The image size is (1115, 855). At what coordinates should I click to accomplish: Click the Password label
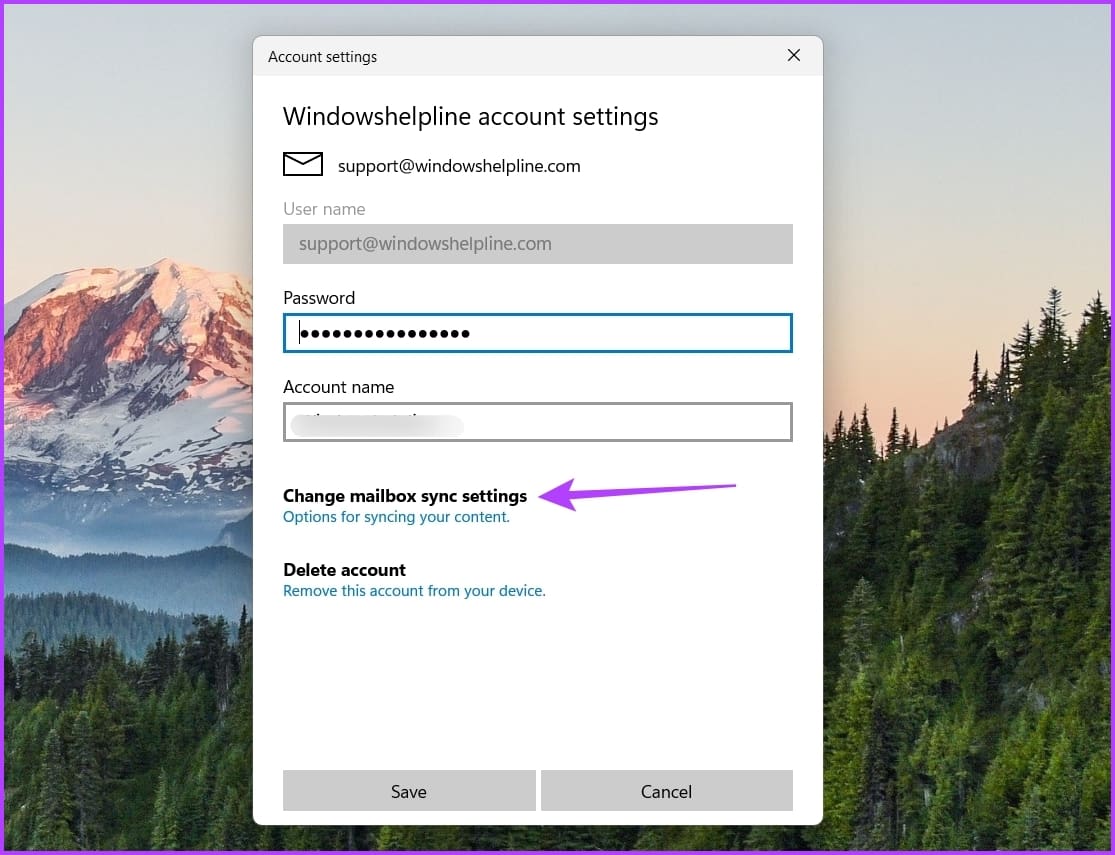[x=319, y=298]
